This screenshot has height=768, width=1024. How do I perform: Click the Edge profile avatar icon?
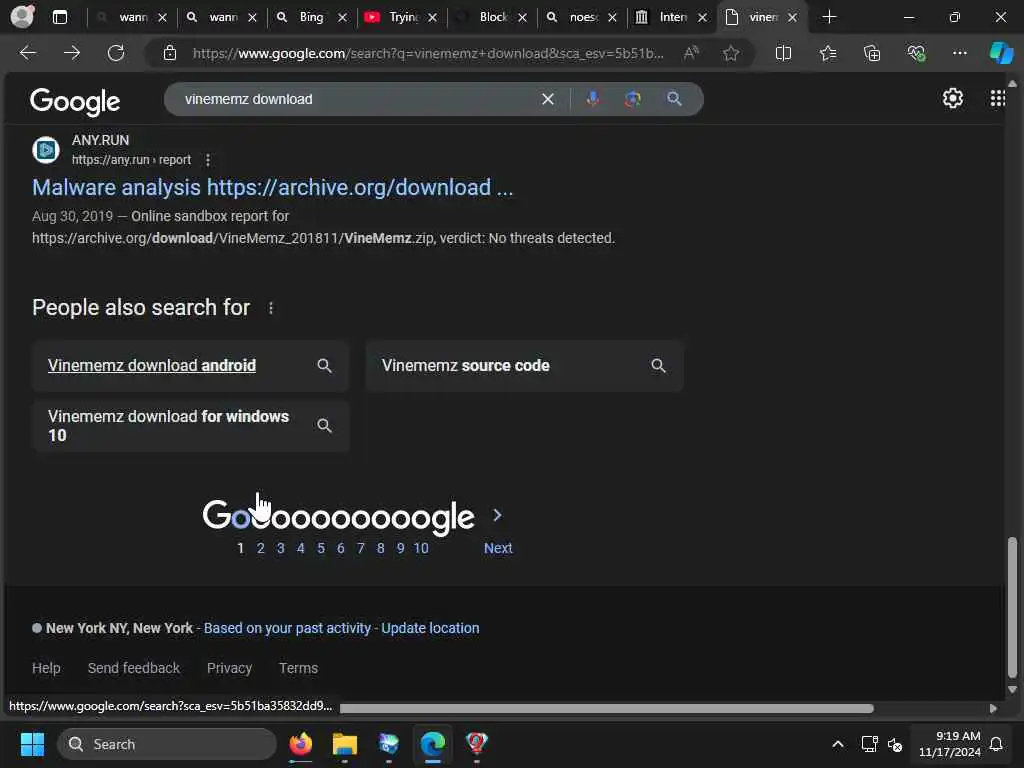(x=23, y=17)
